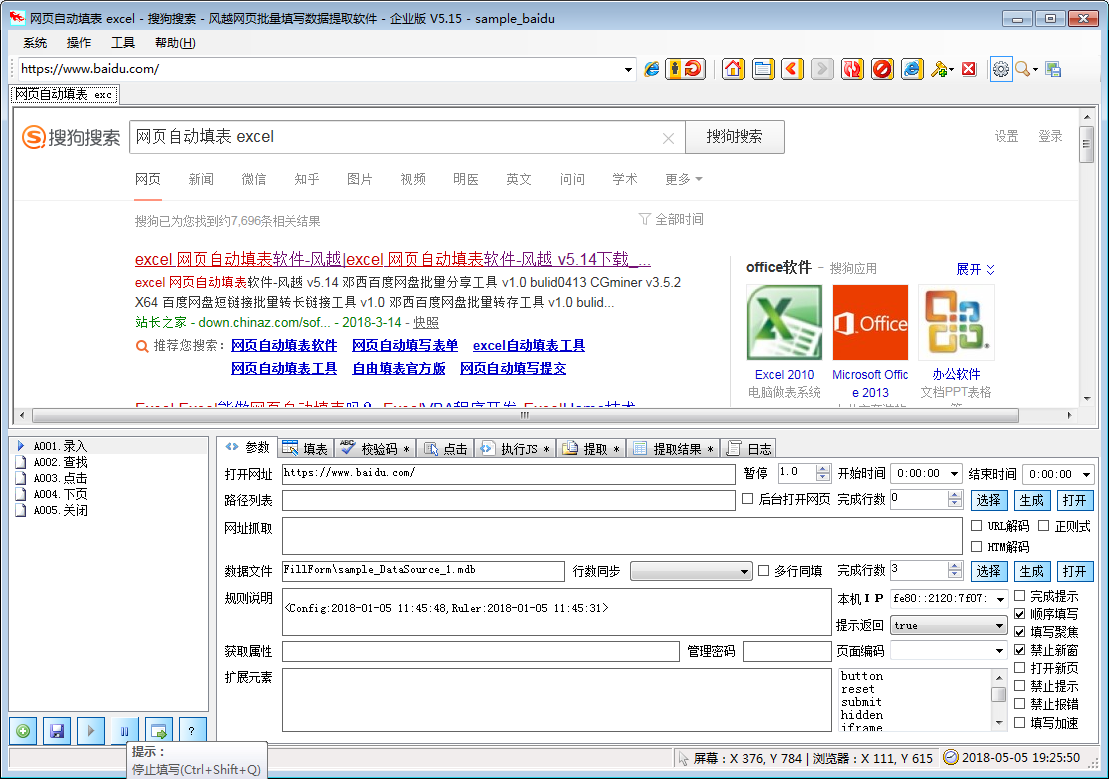
Task: Open the 页面编码 dropdown
Action: (x=999, y=651)
